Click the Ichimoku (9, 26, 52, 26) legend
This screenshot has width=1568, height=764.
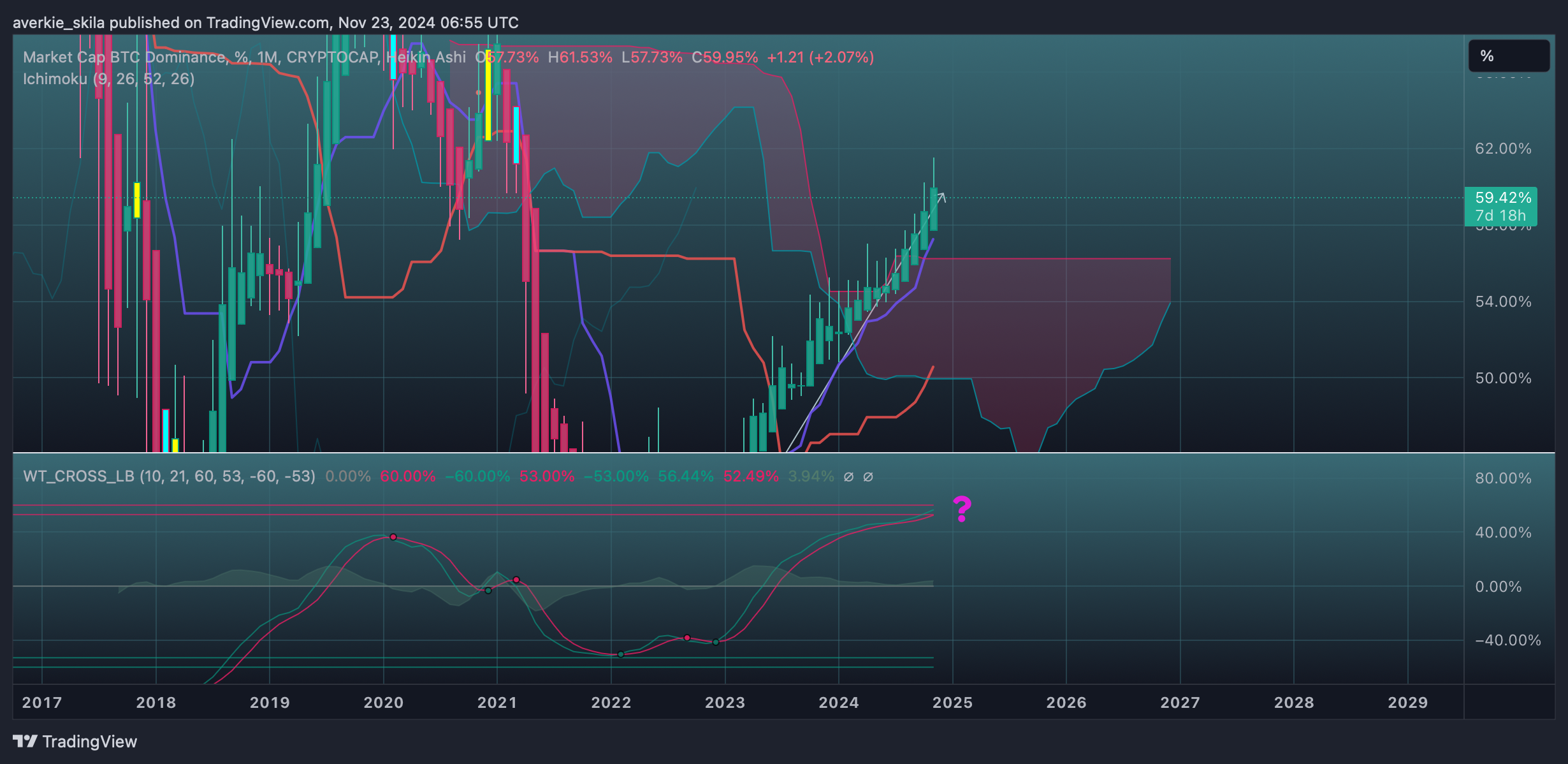[108, 79]
